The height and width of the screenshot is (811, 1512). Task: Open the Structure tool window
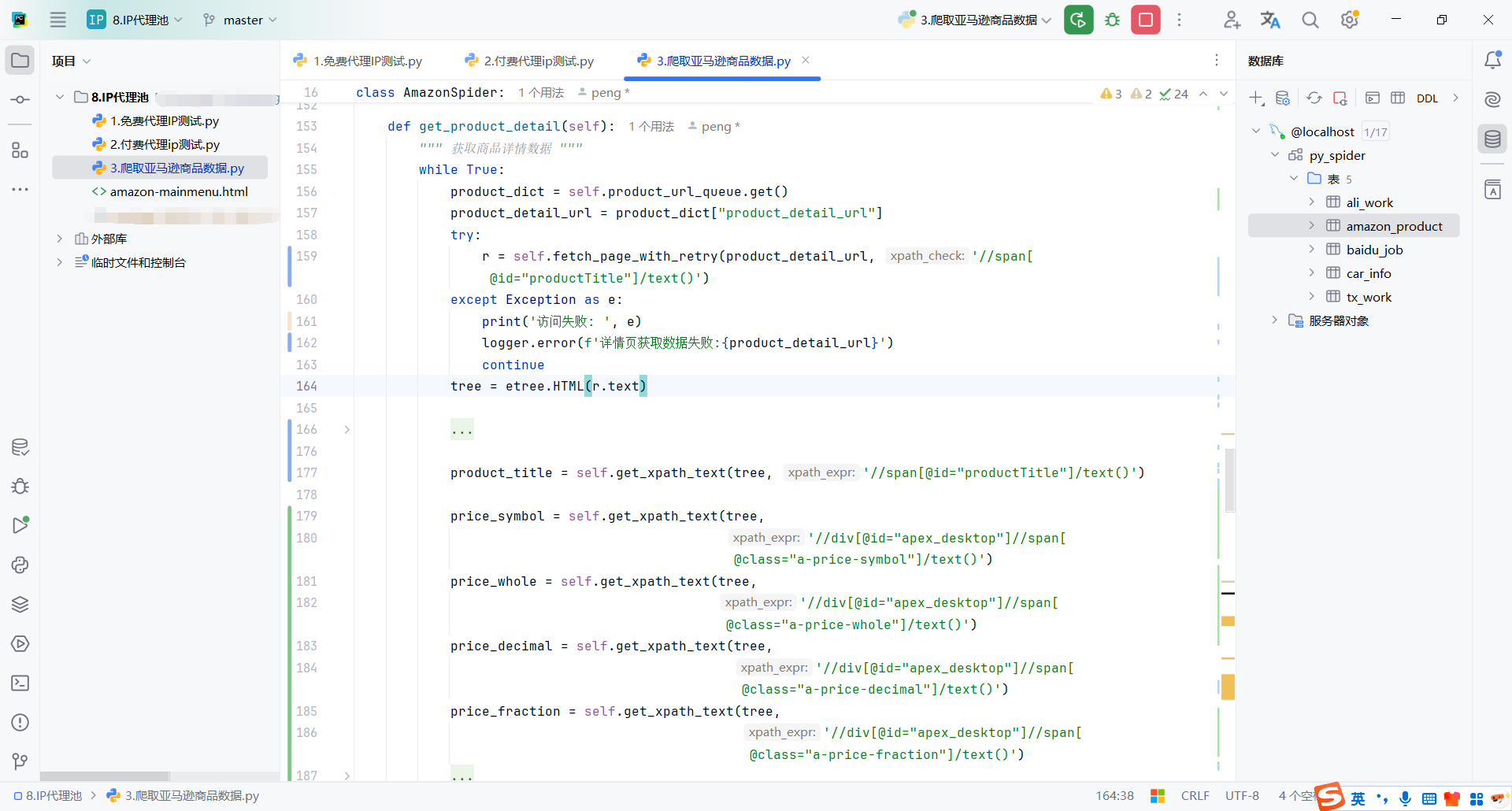[20, 150]
